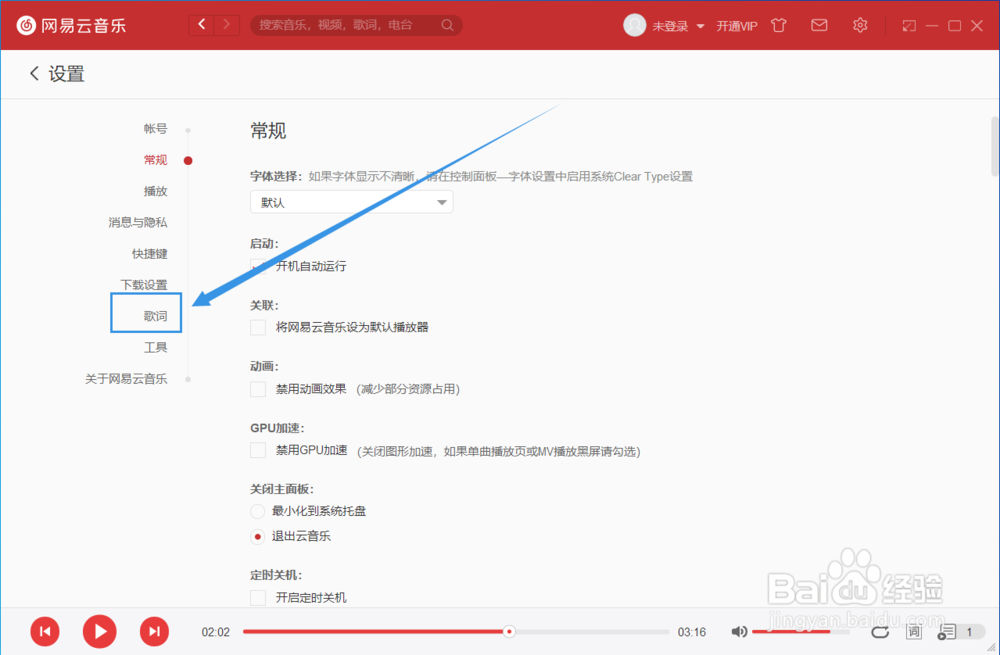The height and width of the screenshot is (655, 1000).
Task: Click the playback progress slider handle
Action: pyautogui.click(x=509, y=631)
